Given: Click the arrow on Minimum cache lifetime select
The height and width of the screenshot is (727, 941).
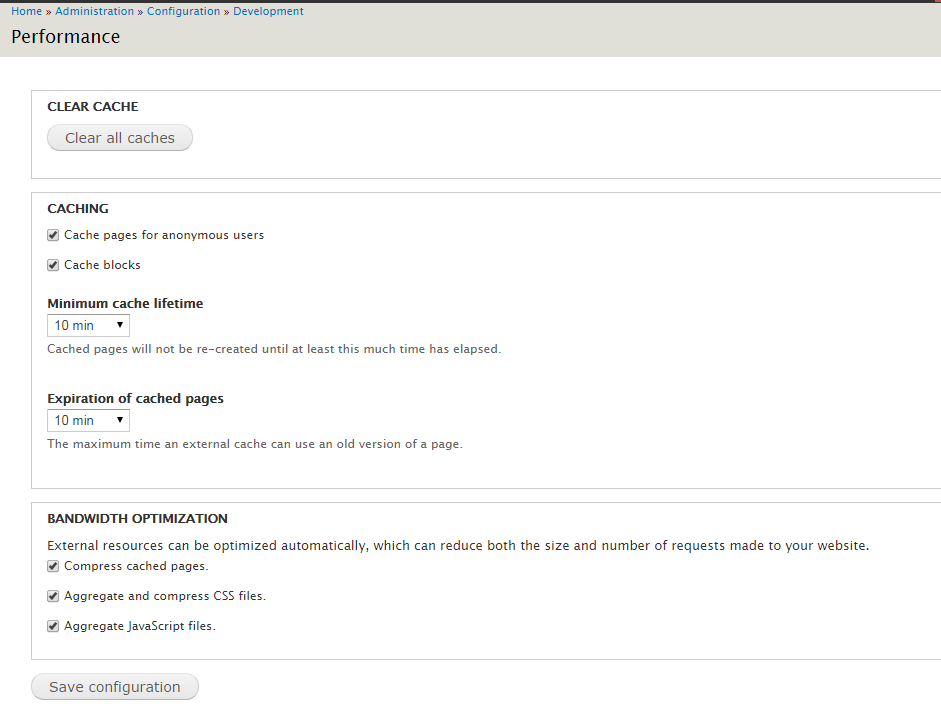Looking at the screenshot, I should tap(120, 325).
